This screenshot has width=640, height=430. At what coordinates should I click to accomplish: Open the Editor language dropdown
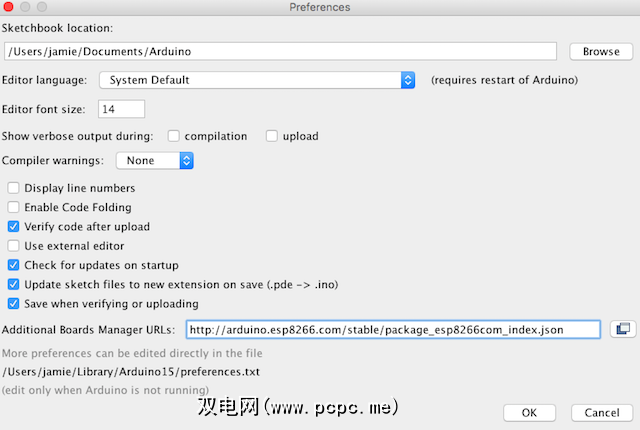click(x=258, y=80)
